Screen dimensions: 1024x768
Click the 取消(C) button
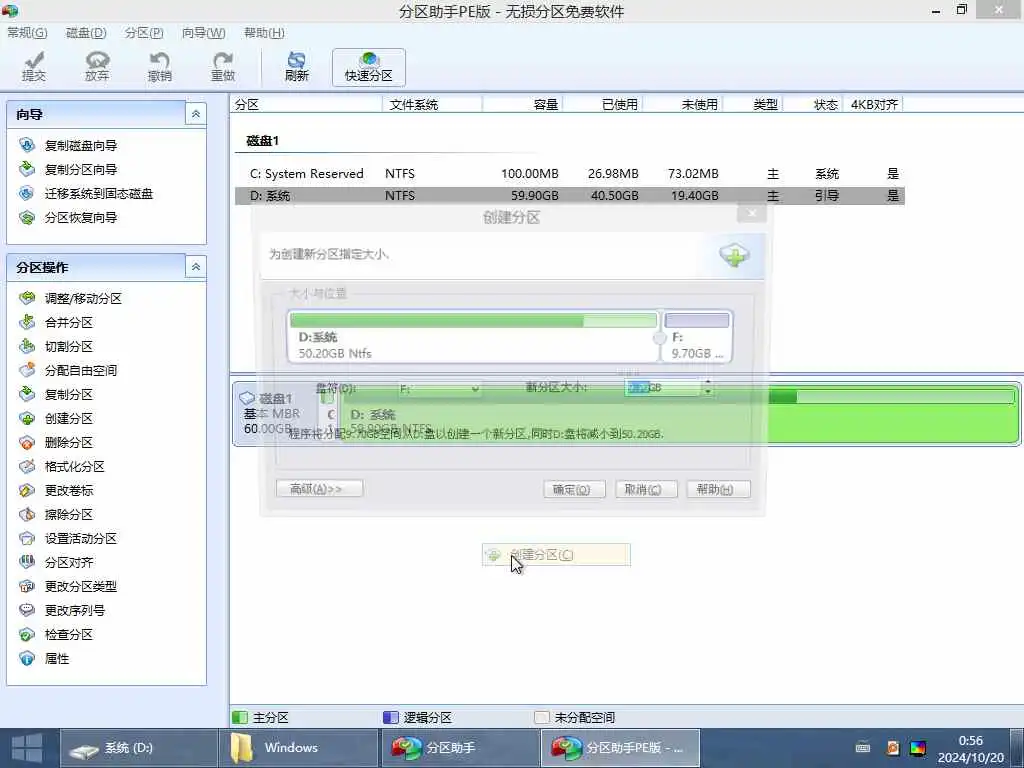[x=646, y=489]
